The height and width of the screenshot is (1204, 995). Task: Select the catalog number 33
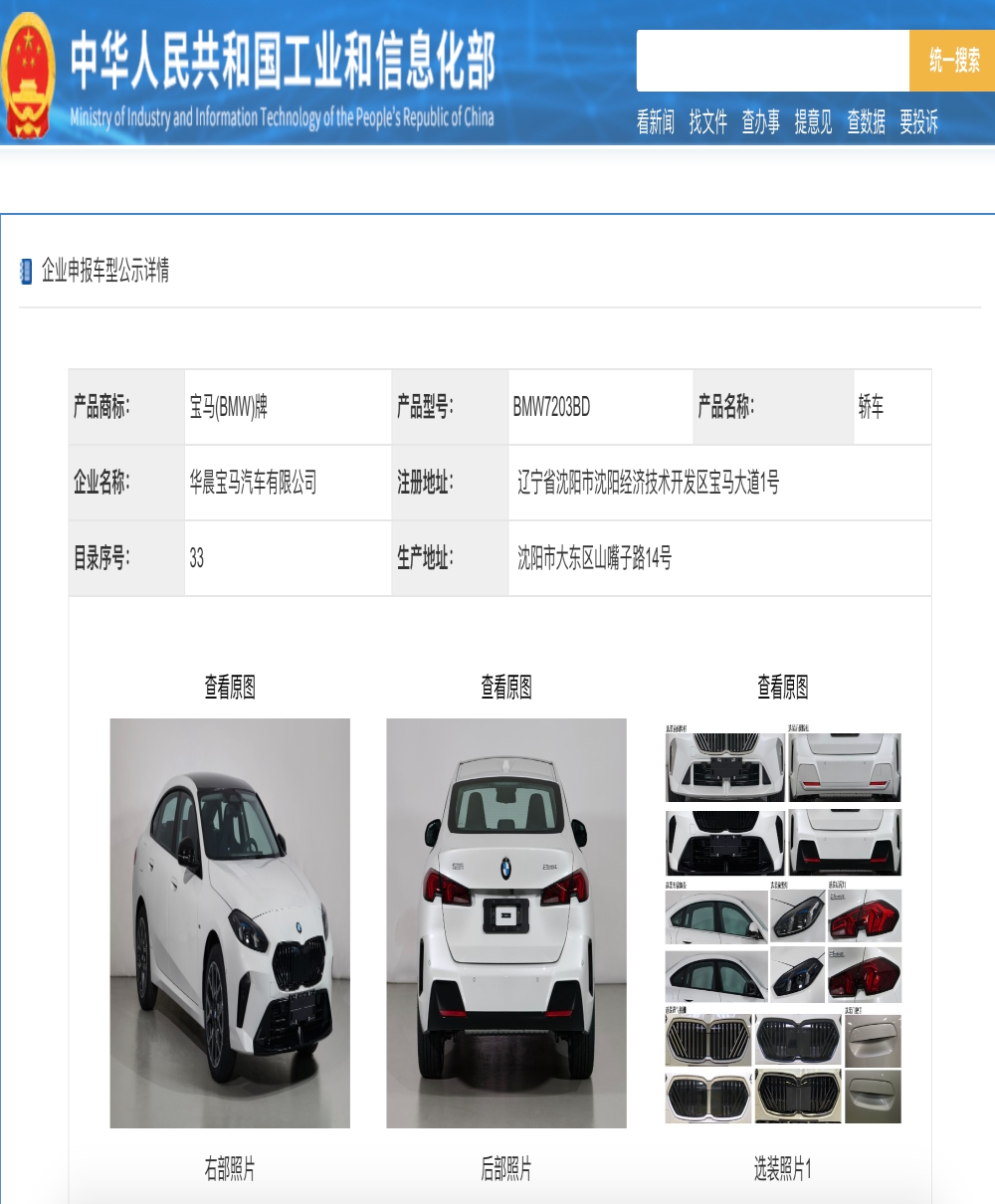(x=197, y=558)
